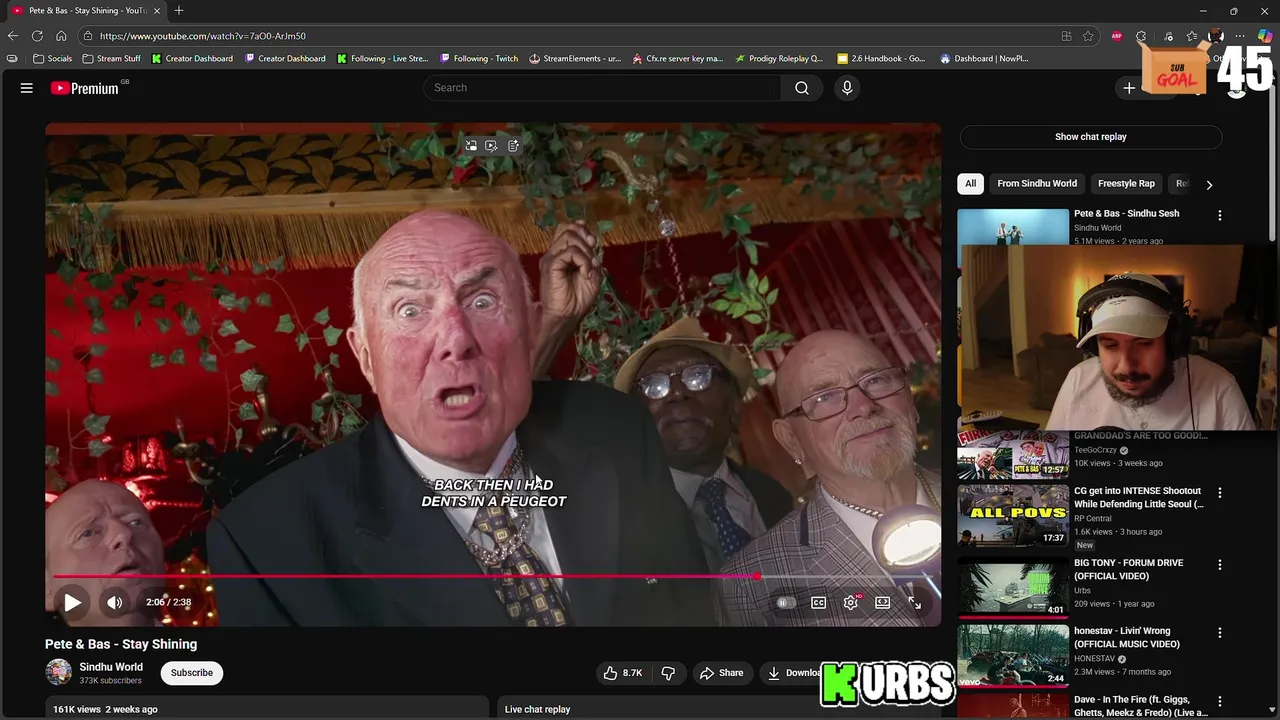
Task: Open 'honestav - Livin' Wrong' title
Action: pos(1127,638)
